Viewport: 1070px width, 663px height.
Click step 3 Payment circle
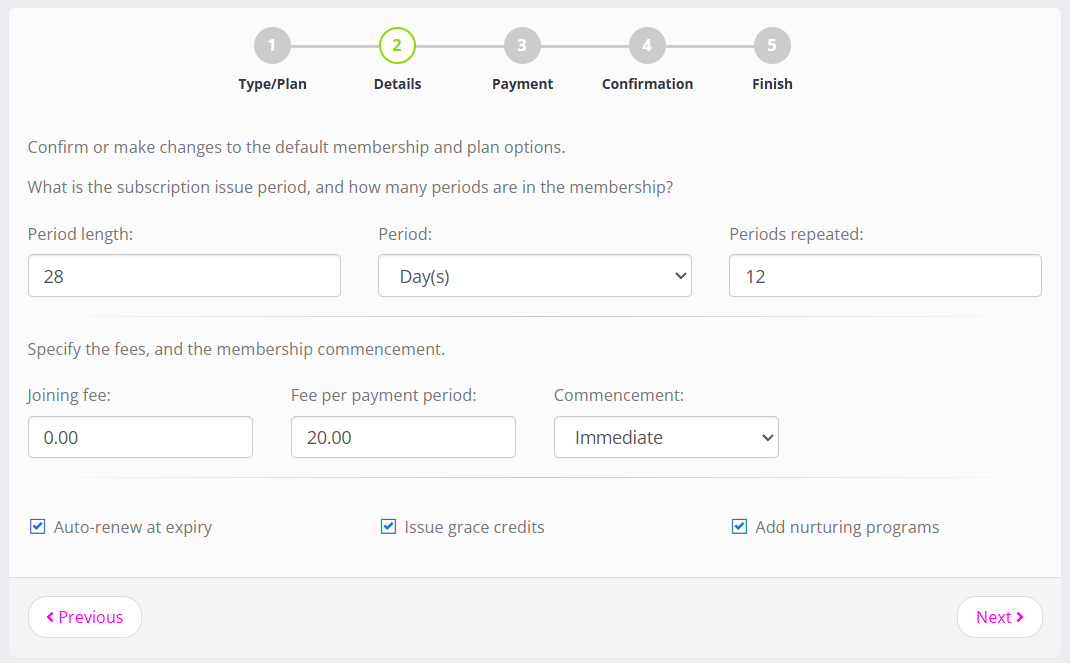click(x=522, y=45)
